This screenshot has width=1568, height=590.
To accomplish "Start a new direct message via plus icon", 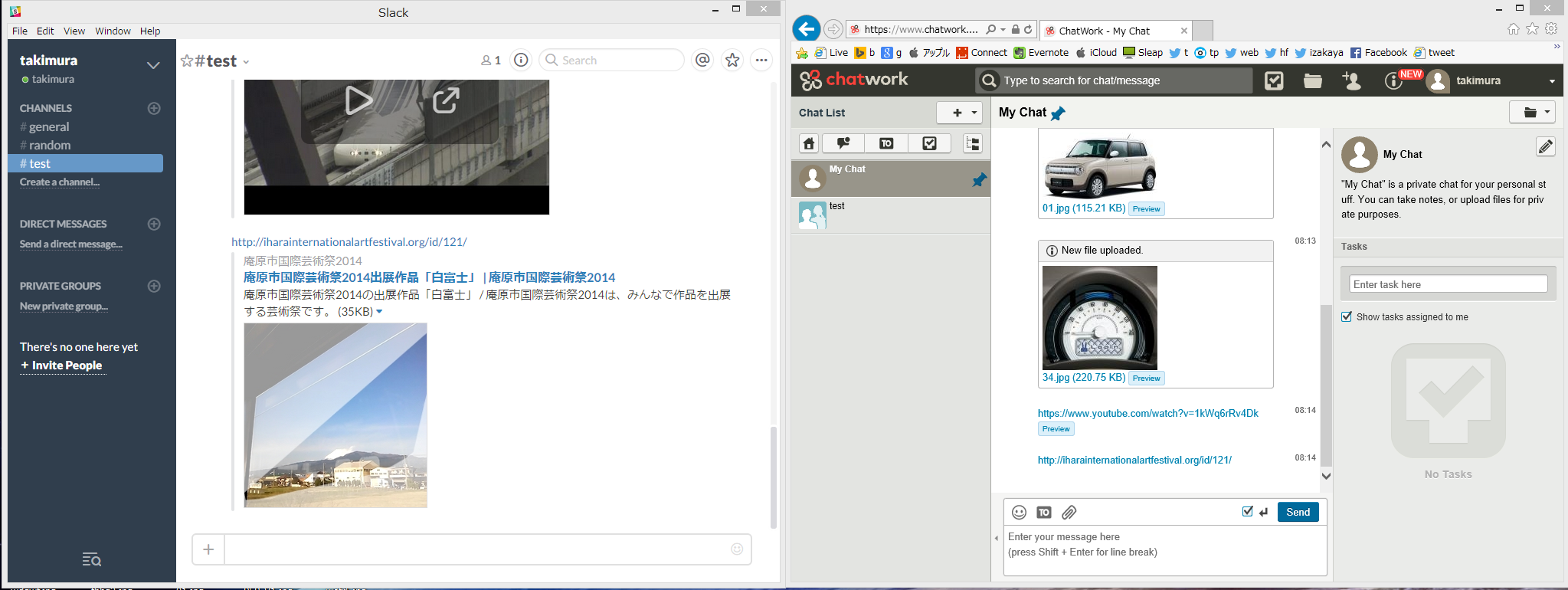I will tap(154, 224).
